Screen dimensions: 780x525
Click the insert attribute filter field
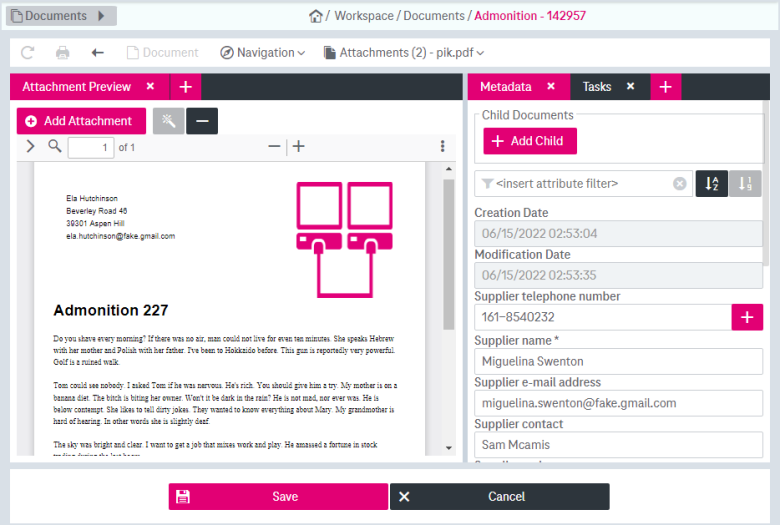coord(583,184)
